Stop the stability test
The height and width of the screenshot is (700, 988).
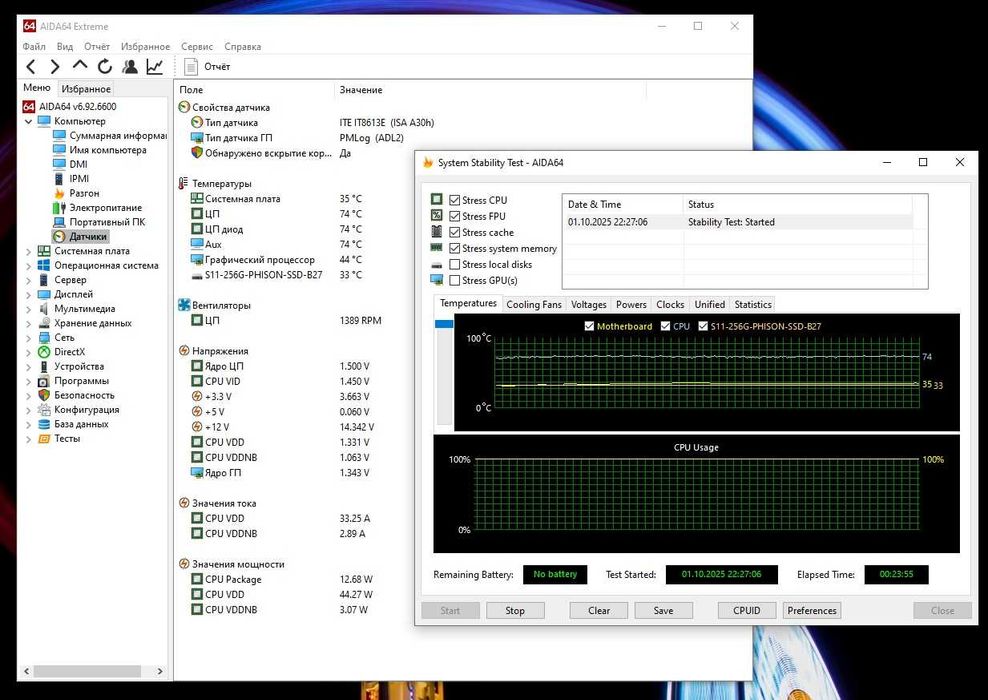[515, 611]
